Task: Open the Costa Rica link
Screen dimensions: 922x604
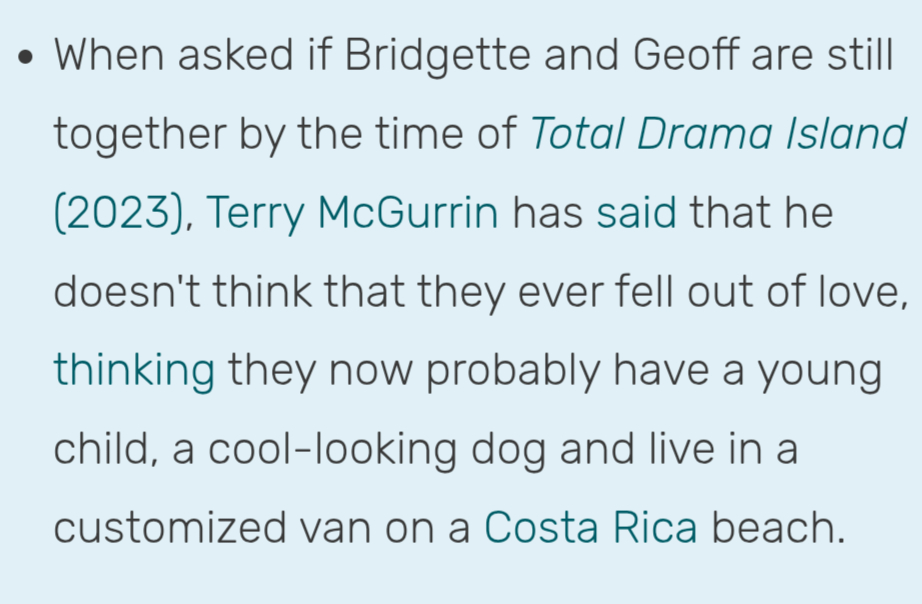Action: click(590, 528)
